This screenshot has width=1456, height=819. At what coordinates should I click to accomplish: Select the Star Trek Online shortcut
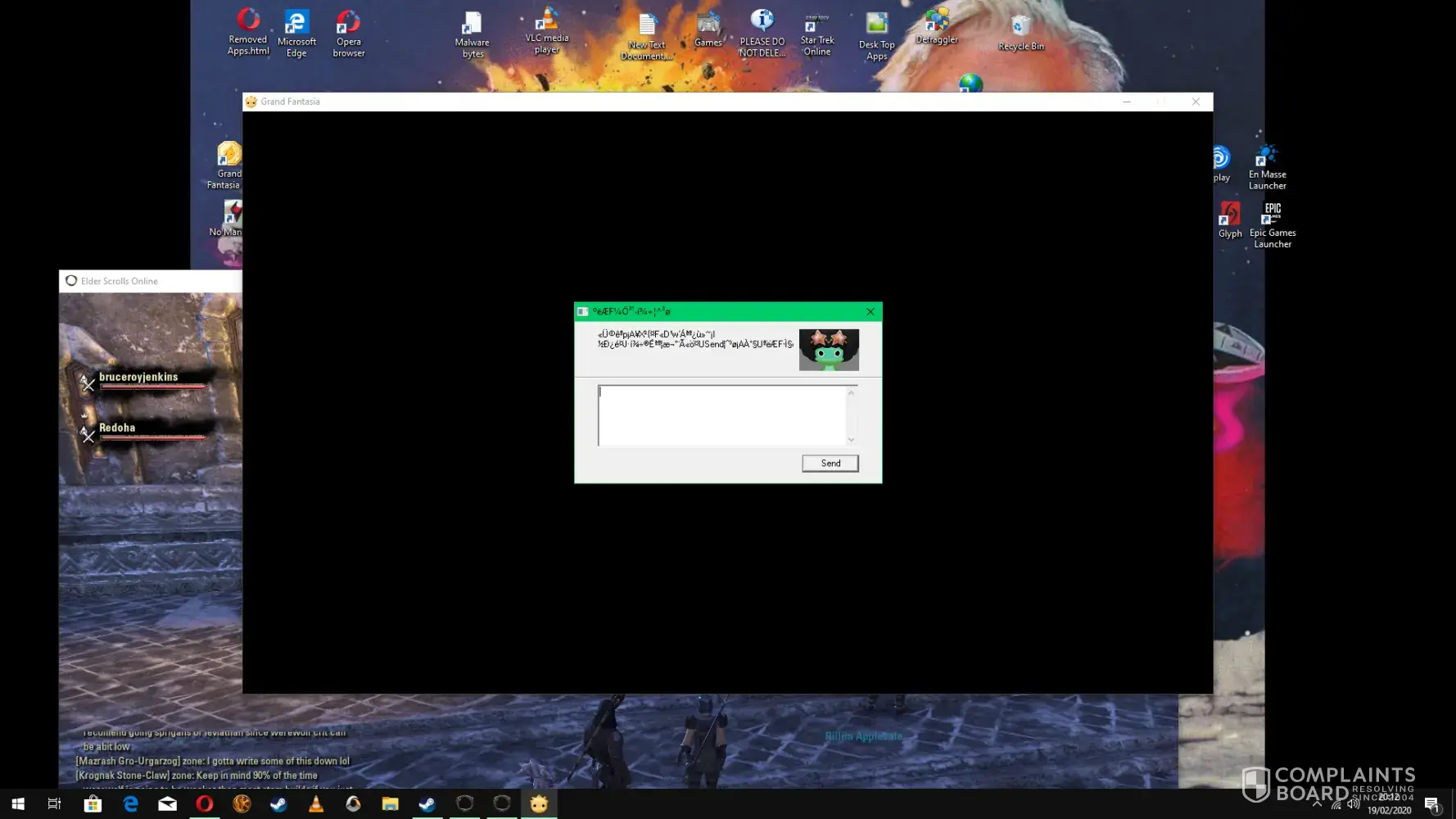[817, 34]
